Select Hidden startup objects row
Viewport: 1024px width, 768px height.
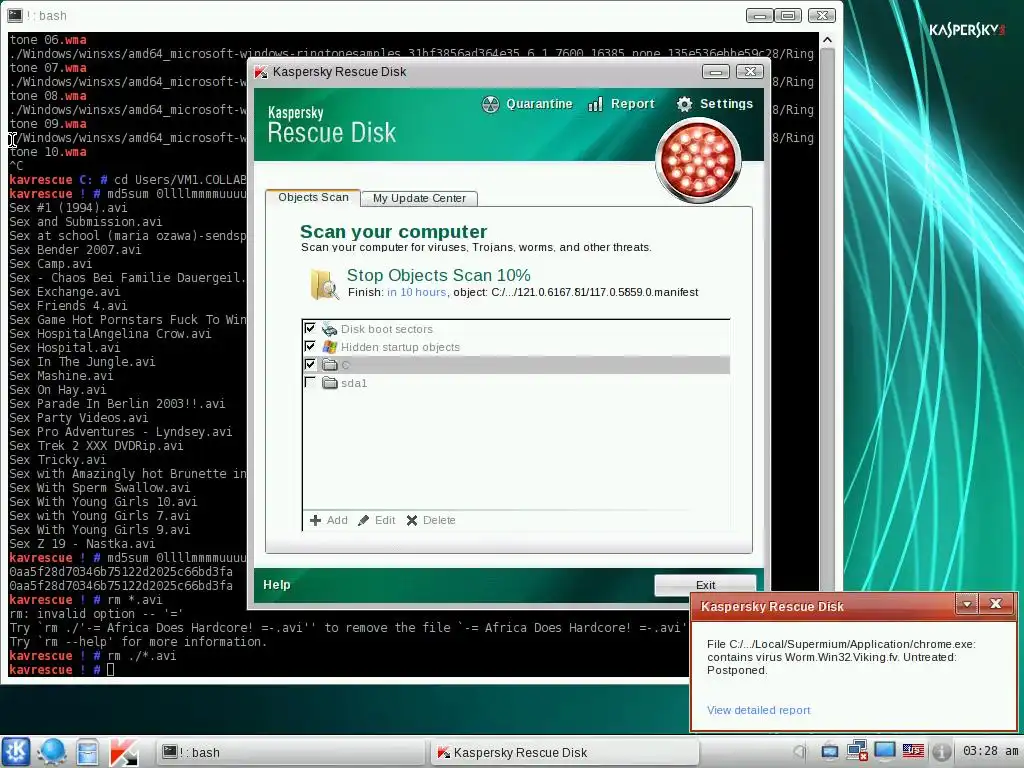pyautogui.click(x=516, y=347)
